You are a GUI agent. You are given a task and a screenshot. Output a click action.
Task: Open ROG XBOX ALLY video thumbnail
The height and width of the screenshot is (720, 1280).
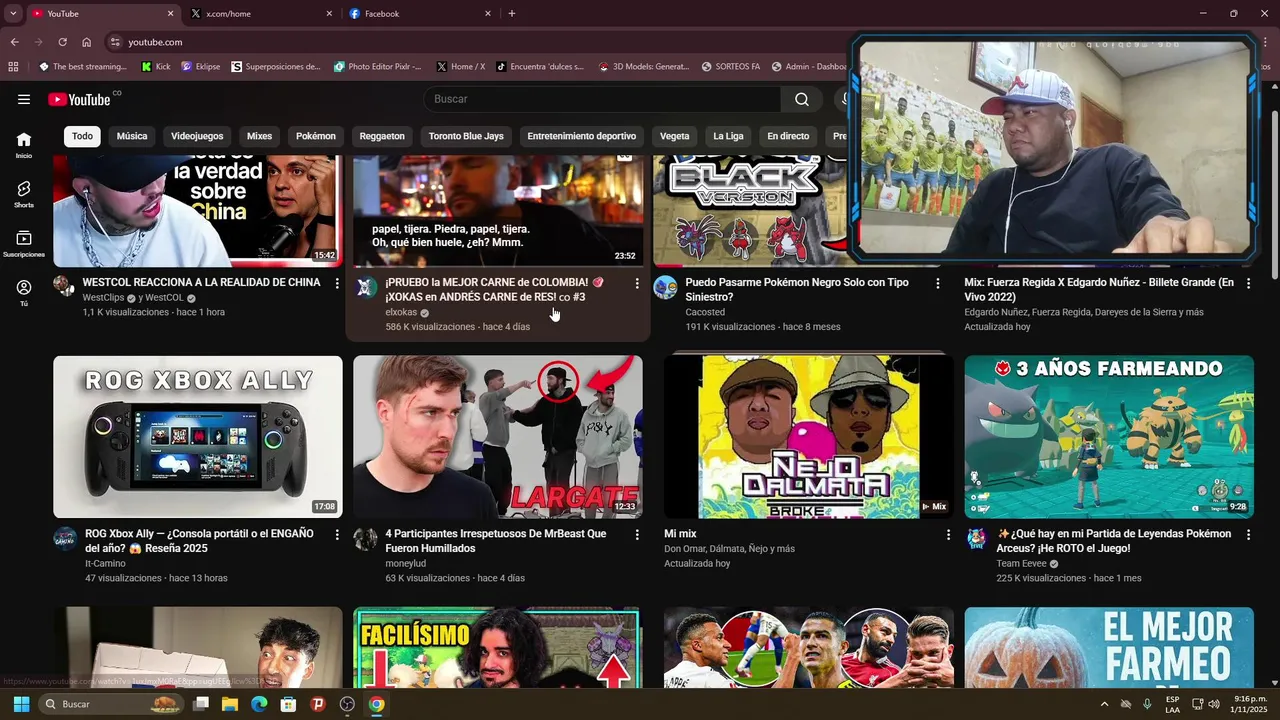pyautogui.click(x=198, y=437)
